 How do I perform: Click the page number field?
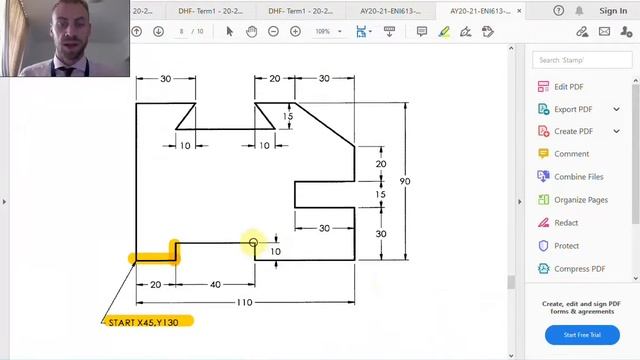[x=182, y=31]
